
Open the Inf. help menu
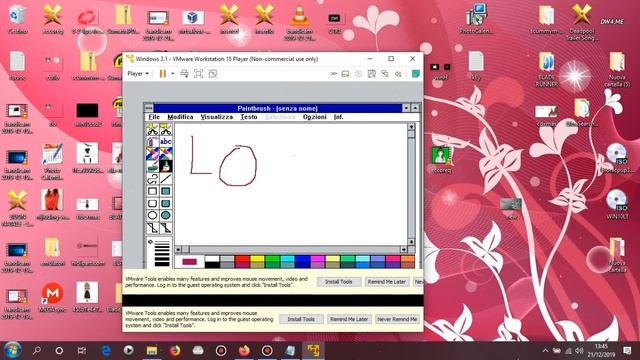[338, 117]
